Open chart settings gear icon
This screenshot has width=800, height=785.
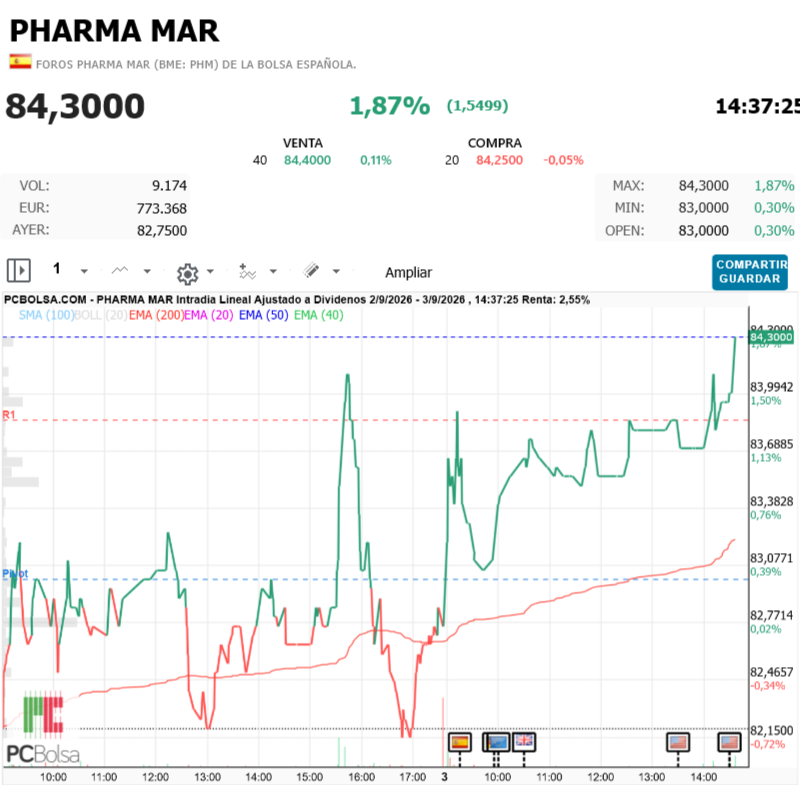pyautogui.click(x=187, y=274)
